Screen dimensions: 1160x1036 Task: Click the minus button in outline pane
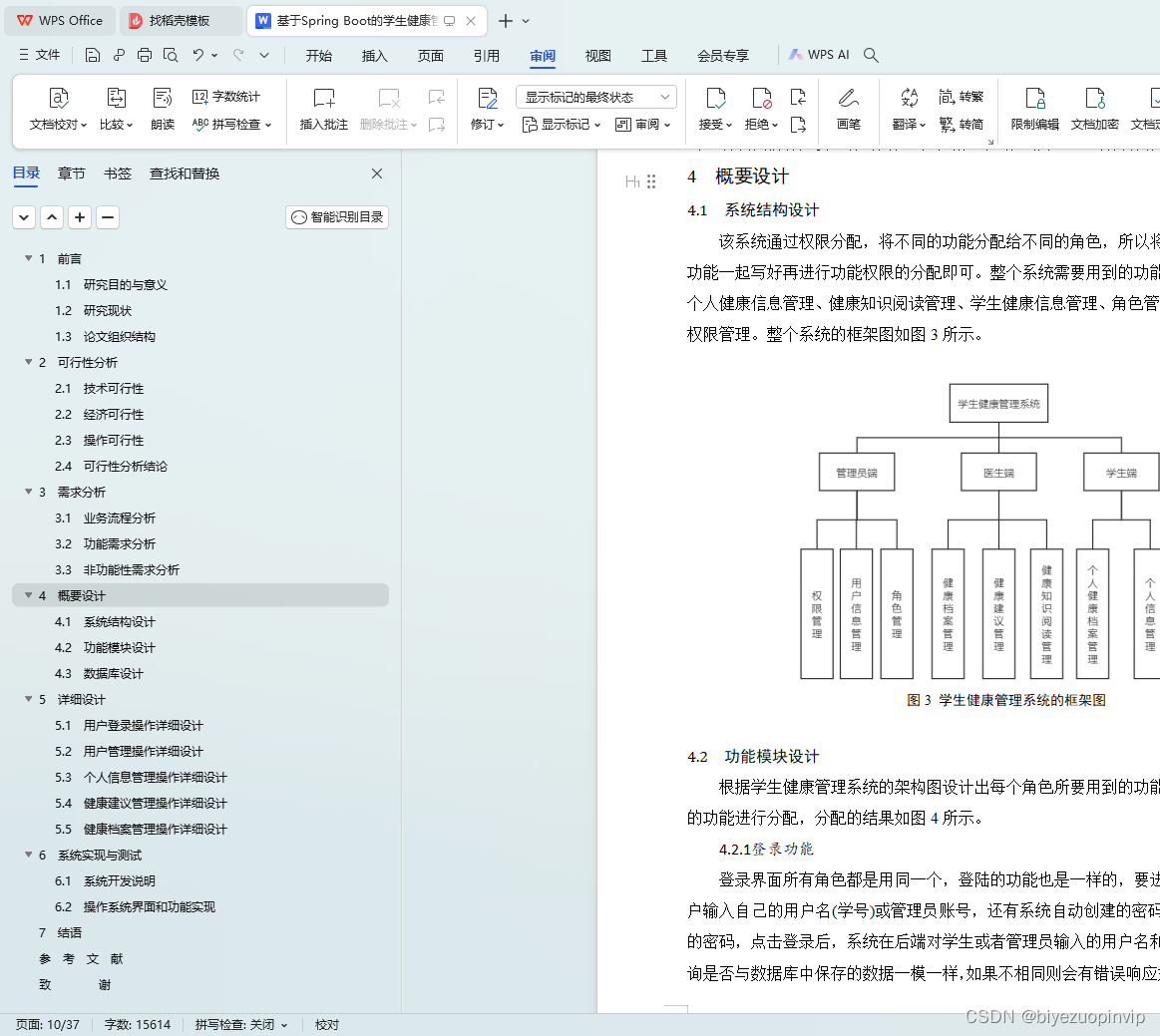108,217
